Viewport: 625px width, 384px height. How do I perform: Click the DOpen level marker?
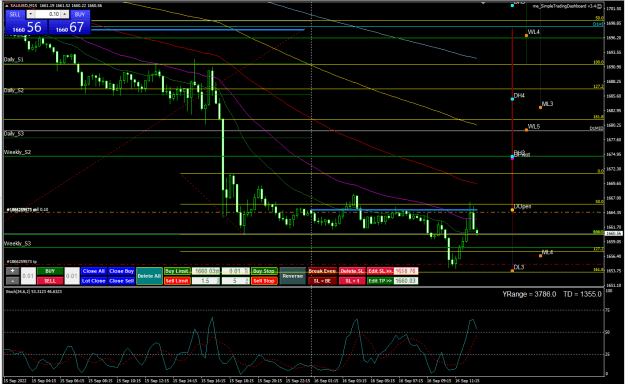512,210
